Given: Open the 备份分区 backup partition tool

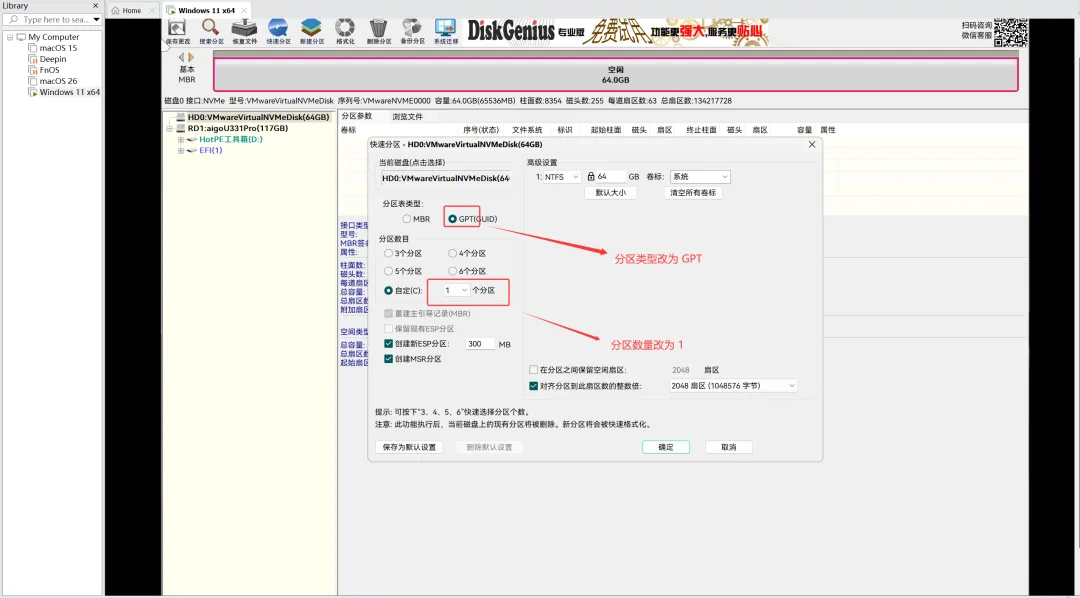Looking at the screenshot, I should [412, 29].
